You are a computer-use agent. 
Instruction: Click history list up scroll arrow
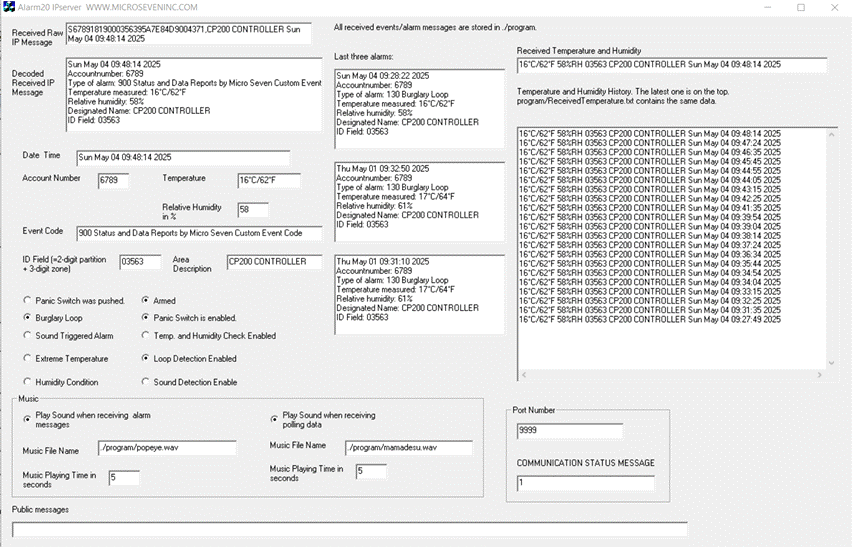tap(831, 134)
